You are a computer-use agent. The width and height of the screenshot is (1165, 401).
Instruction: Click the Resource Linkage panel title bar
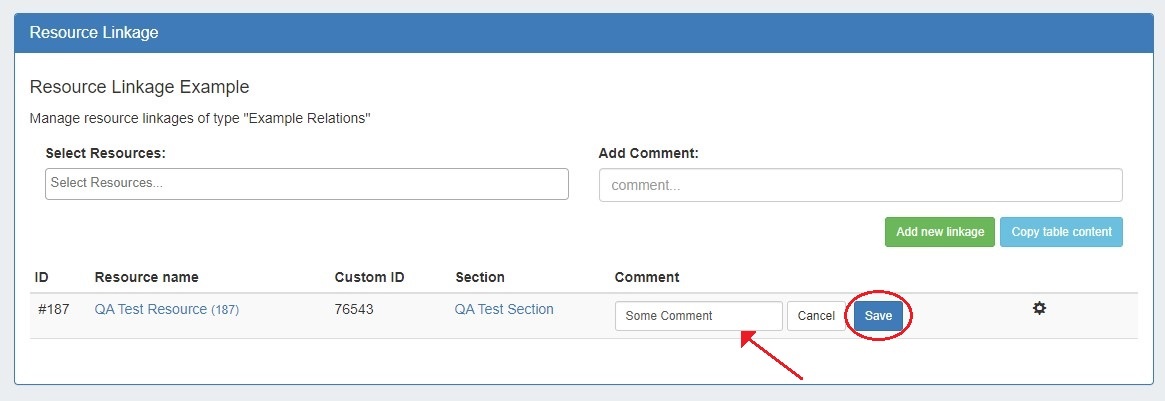[582, 33]
